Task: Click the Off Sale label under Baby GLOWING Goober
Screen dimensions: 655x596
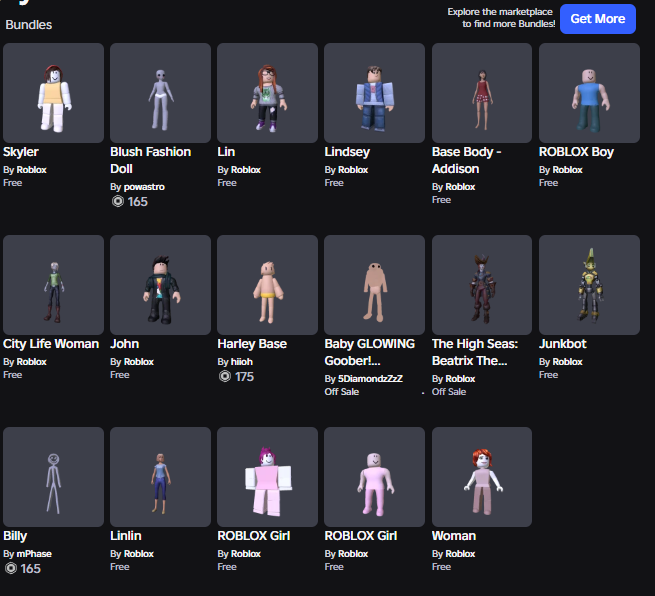Action: point(342,392)
